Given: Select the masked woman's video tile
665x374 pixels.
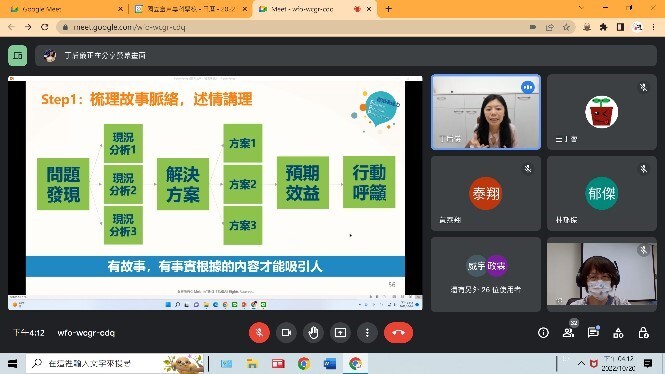Looking at the screenshot, I should pyautogui.click(x=602, y=274).
